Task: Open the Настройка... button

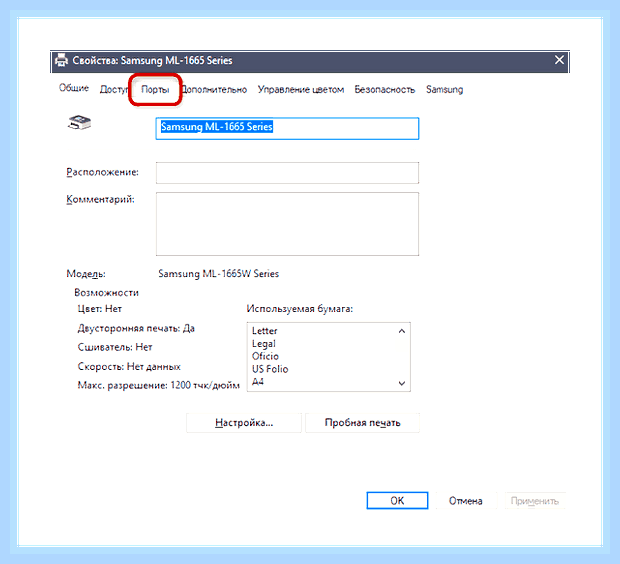Action: tap(244, 423)
